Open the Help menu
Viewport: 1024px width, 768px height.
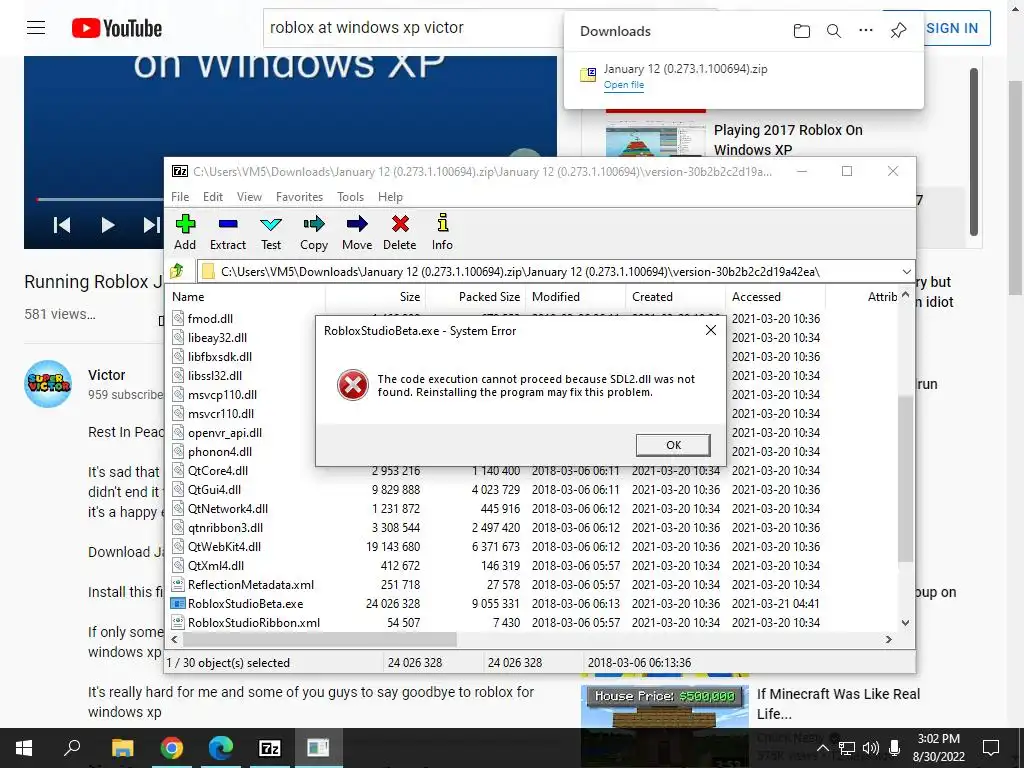(x=391, y=197)
